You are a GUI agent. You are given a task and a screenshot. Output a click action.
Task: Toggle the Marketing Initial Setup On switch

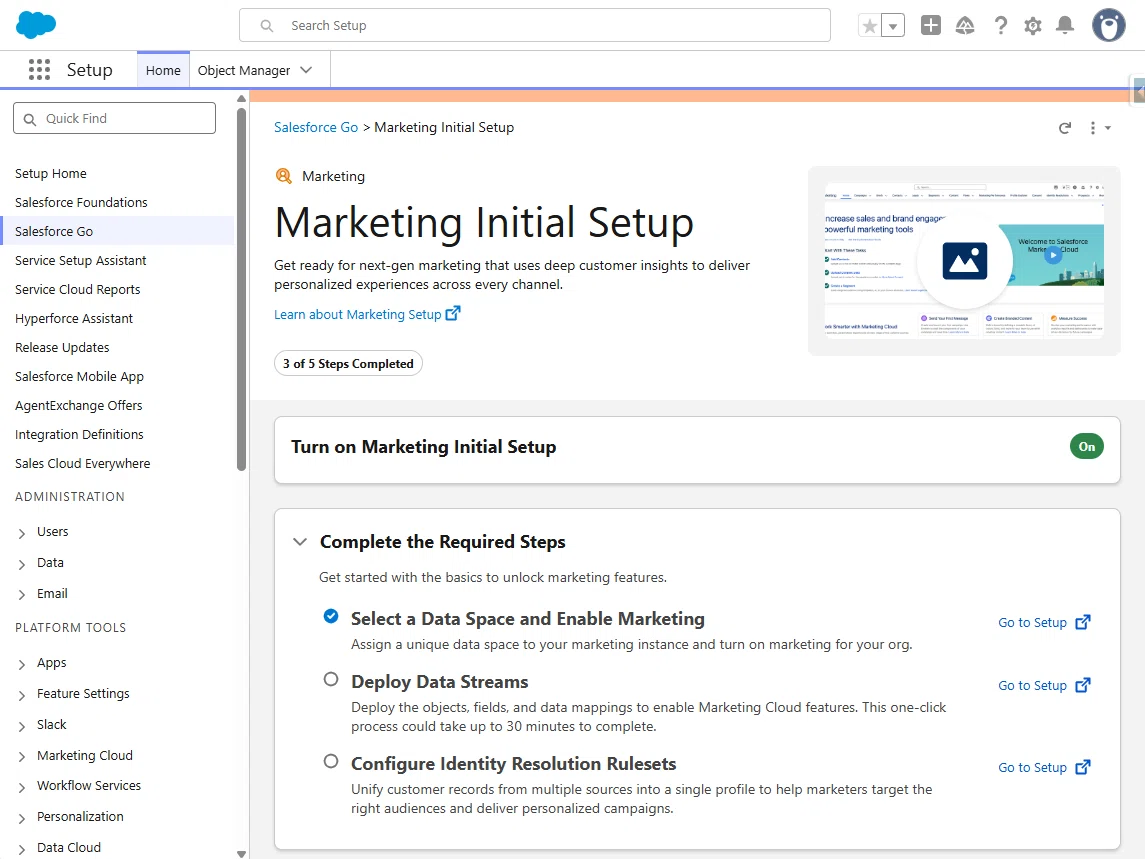coord(1087,446)
